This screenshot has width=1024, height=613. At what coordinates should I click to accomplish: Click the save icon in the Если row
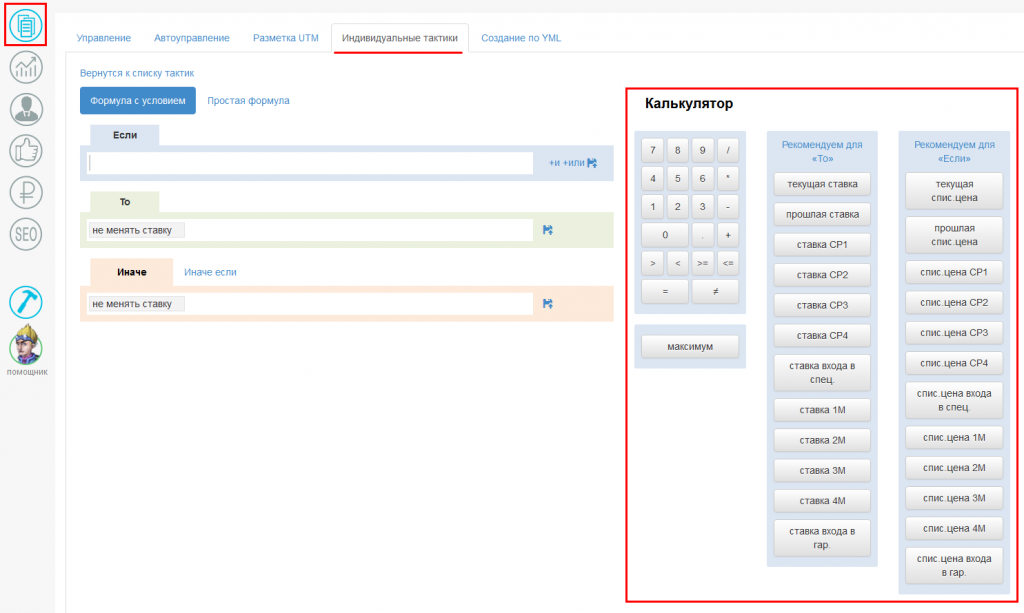click(x=592, y=163)
